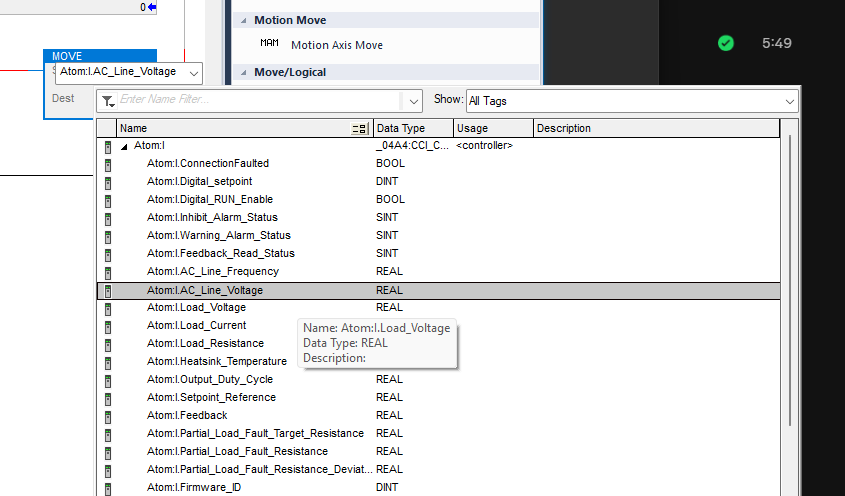The image size is (845, 496).
Task: Click the MAM Motion Axis Move icon
Action: point(269,44)
